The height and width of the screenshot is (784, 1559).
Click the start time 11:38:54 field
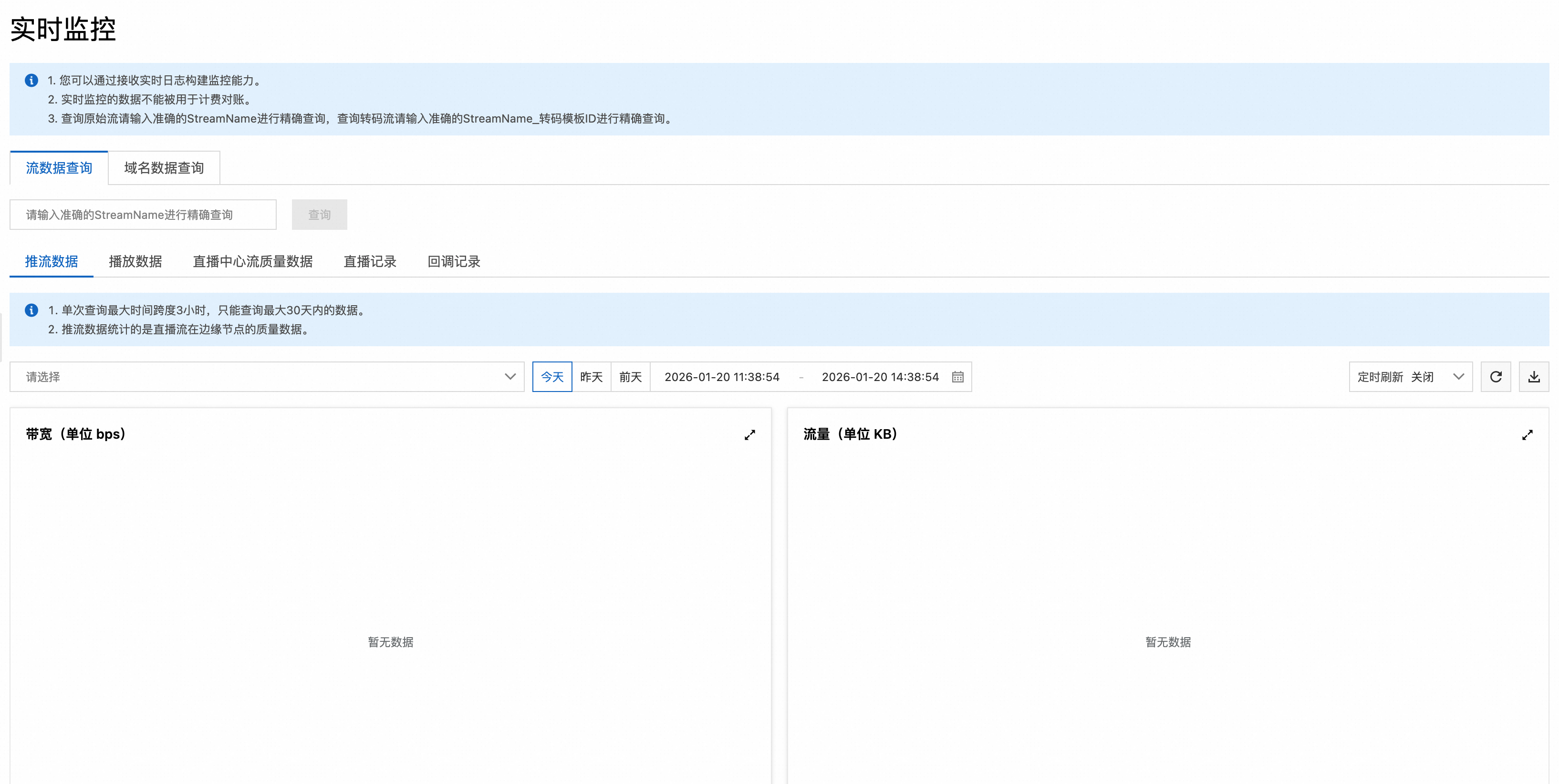721,377
